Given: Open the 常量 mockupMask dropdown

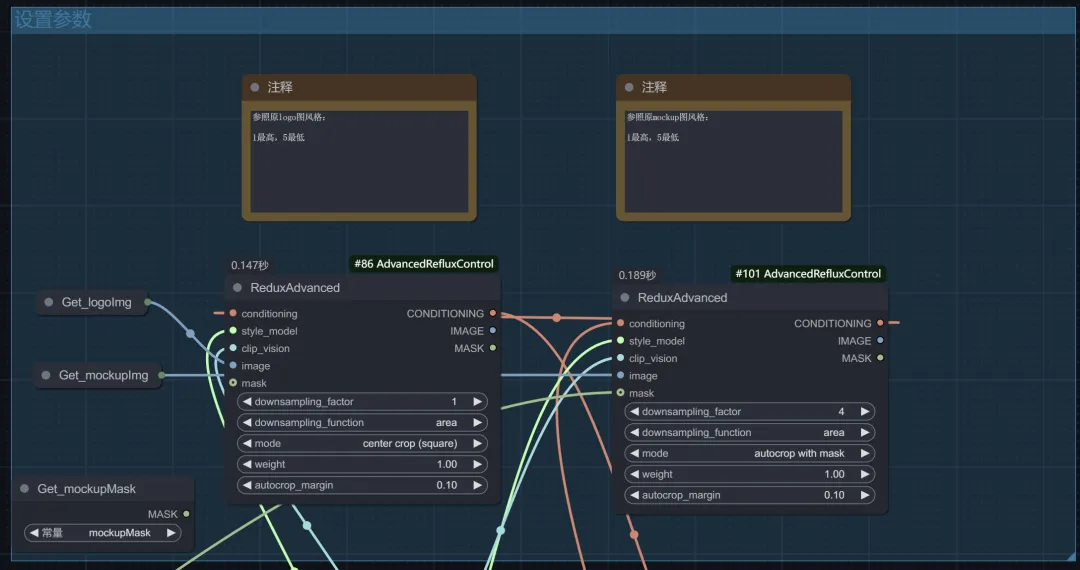Looking at the screenshot, I should 103,533.
